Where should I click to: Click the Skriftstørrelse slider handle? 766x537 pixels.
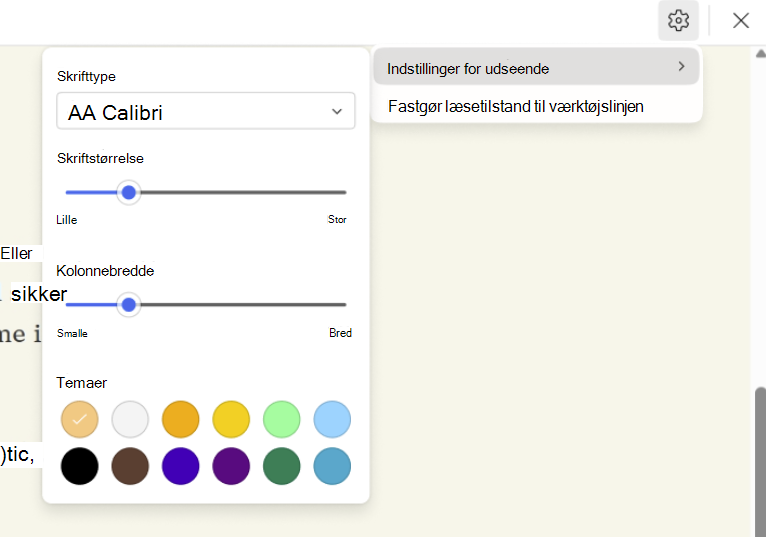[128, 193]
